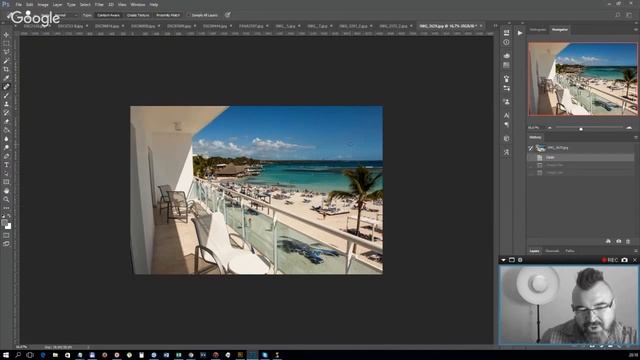Image resolution: width=640 pixels, height=360 pixels.
Task: Adjust the Navigator zoom slider handle
Action: click(x=581, y=129)
